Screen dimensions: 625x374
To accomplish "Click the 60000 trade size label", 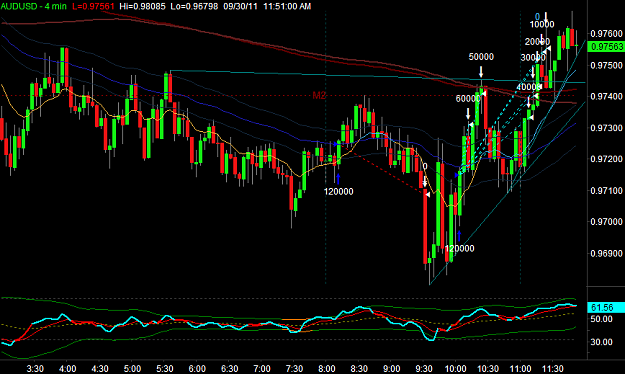I will tap(468, 98).
